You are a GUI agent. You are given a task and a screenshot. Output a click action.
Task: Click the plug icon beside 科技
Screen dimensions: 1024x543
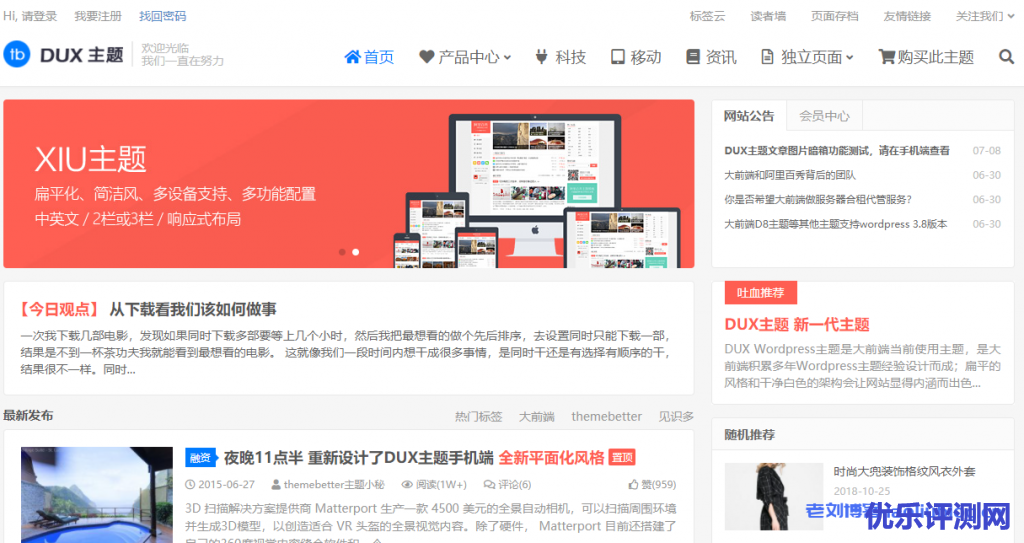pos(541,57)
